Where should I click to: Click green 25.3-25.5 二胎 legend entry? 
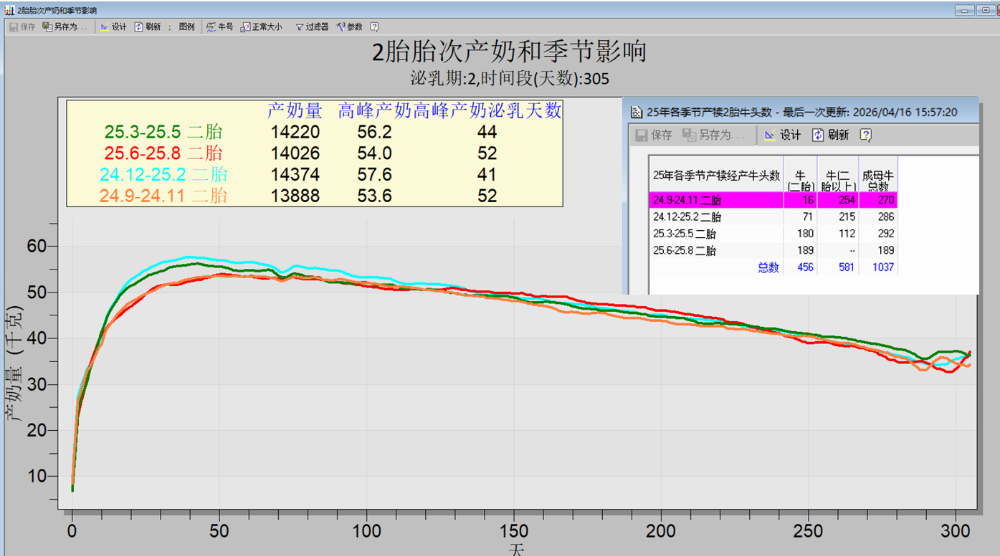(163, 132)
